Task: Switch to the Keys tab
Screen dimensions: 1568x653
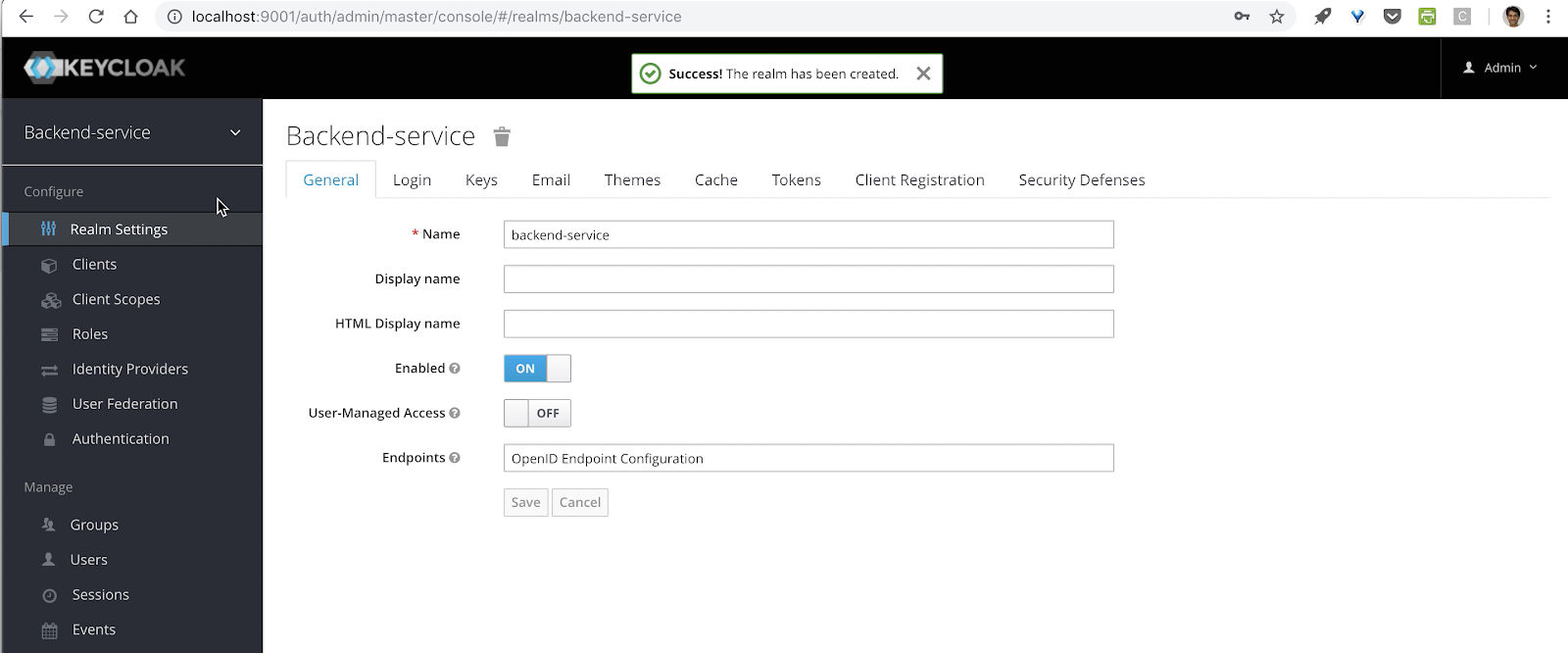Action: [x=481, y=180]
